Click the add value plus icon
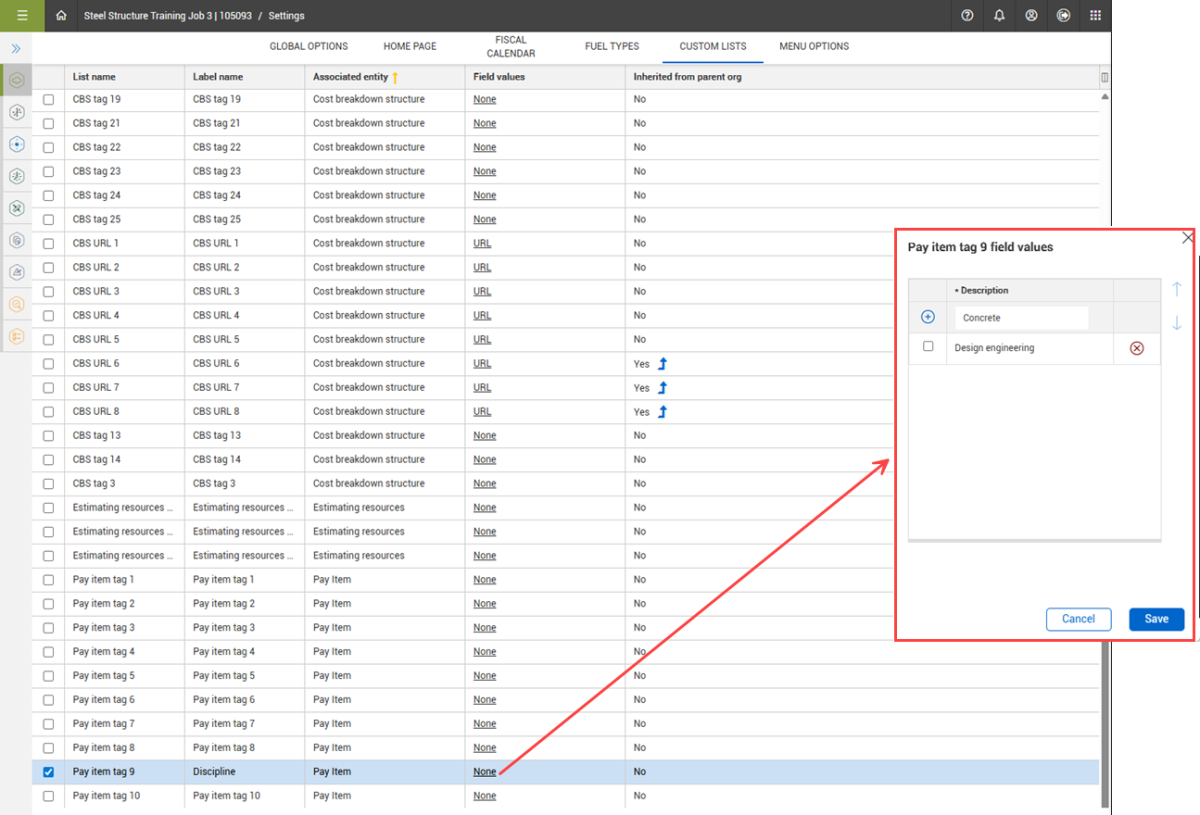Viewport: 1200px width, 815px height. [x=927, y=317]
